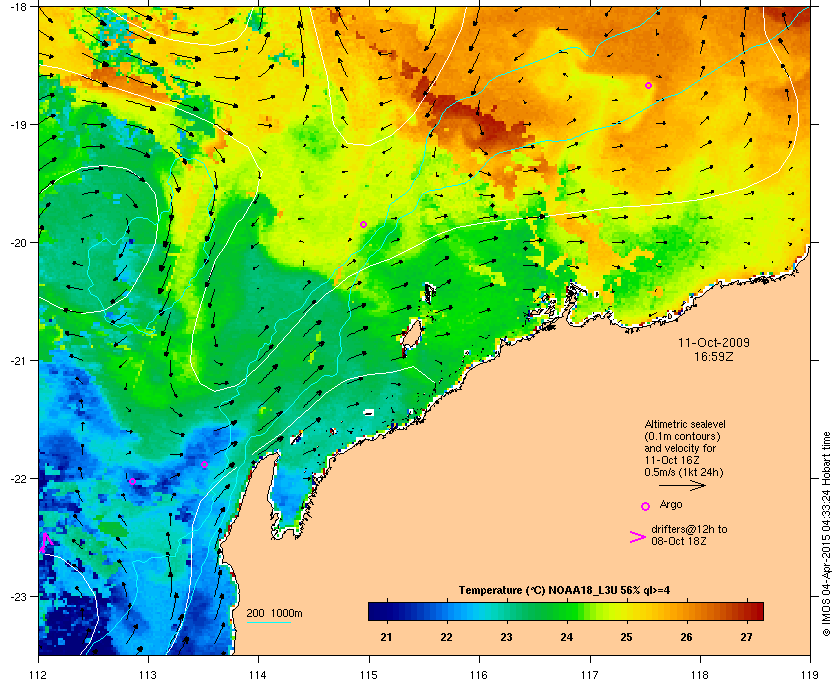
Task: Click the dark blue end of the temperature colorbar
Action: pyautogui.click(x=375, y=611)
